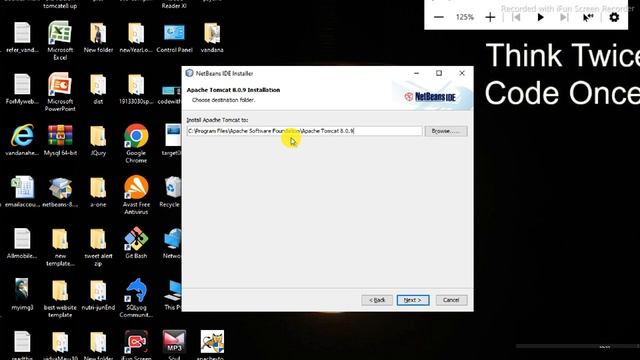640x360 pixels.
Task: Skip to the next frame in toolbar
Action: point(564,17)
